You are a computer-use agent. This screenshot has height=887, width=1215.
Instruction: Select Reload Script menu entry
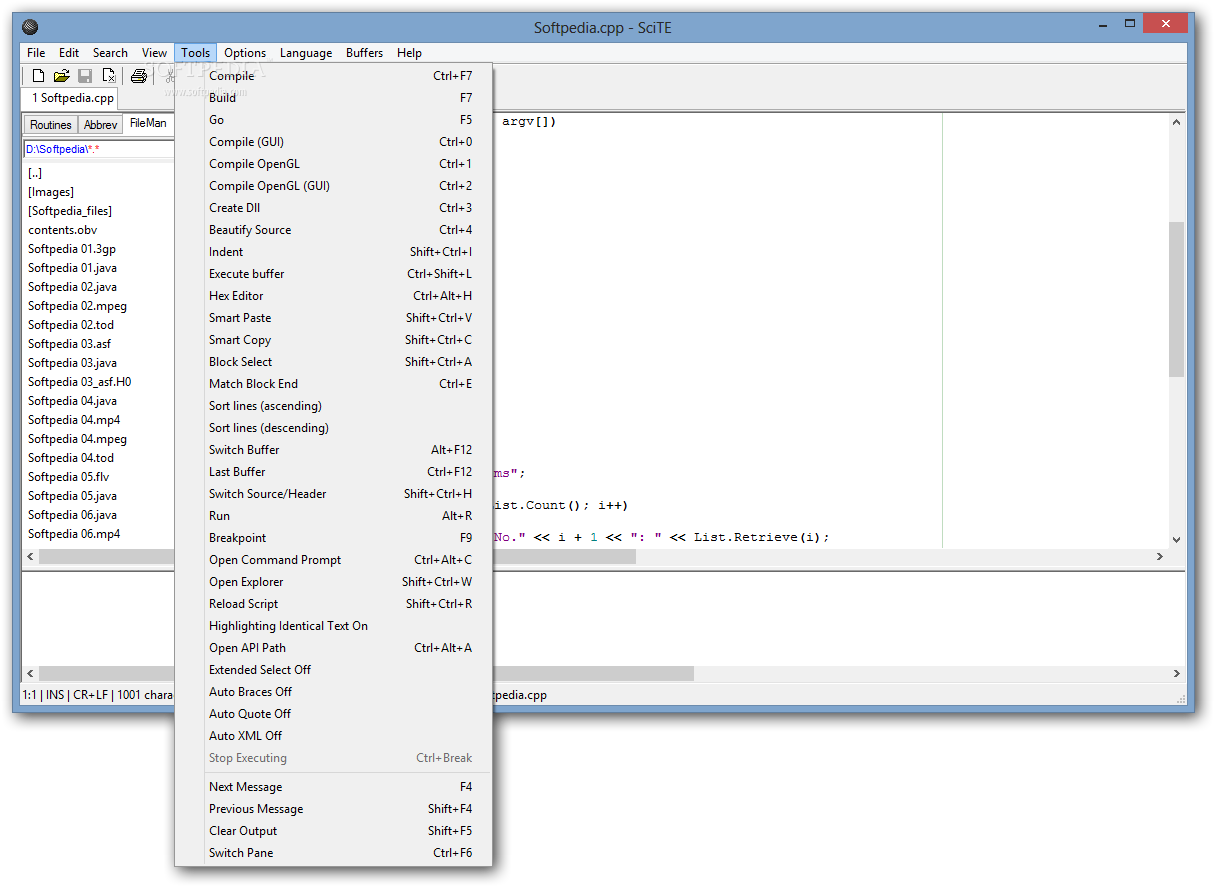pyautogui.click(x=334, y=604)
